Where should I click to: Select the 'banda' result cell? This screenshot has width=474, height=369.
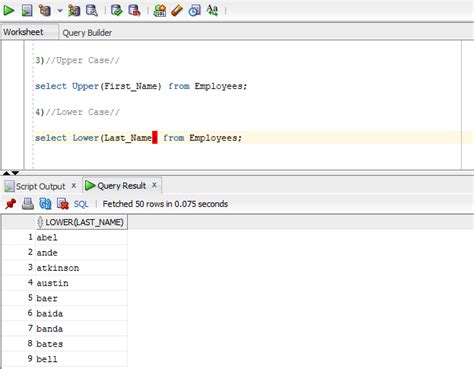click(x=81, y=329)
